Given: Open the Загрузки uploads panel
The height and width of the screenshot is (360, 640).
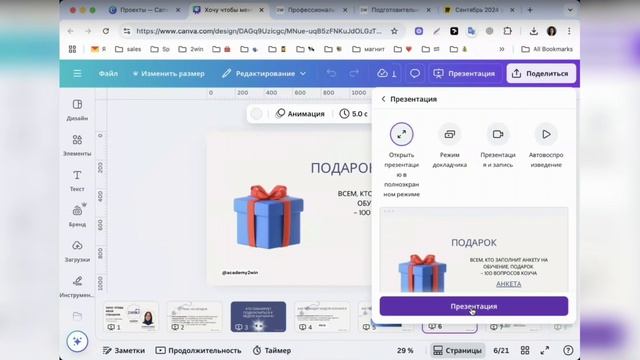Looking at the screenshot, I should (x=77, y=251).
